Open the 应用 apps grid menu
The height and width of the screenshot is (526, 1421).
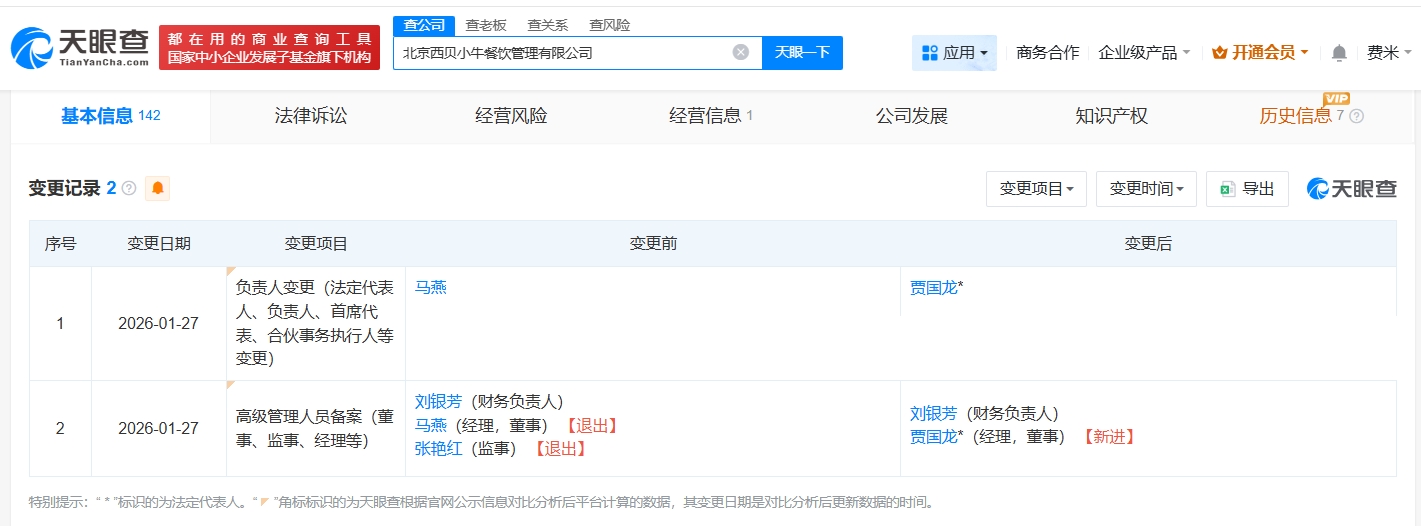pos(954,53)
